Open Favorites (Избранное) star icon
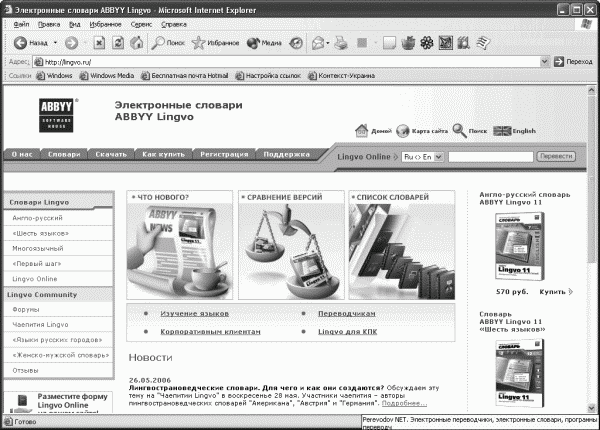600x430 pixels. click(198, 43)
